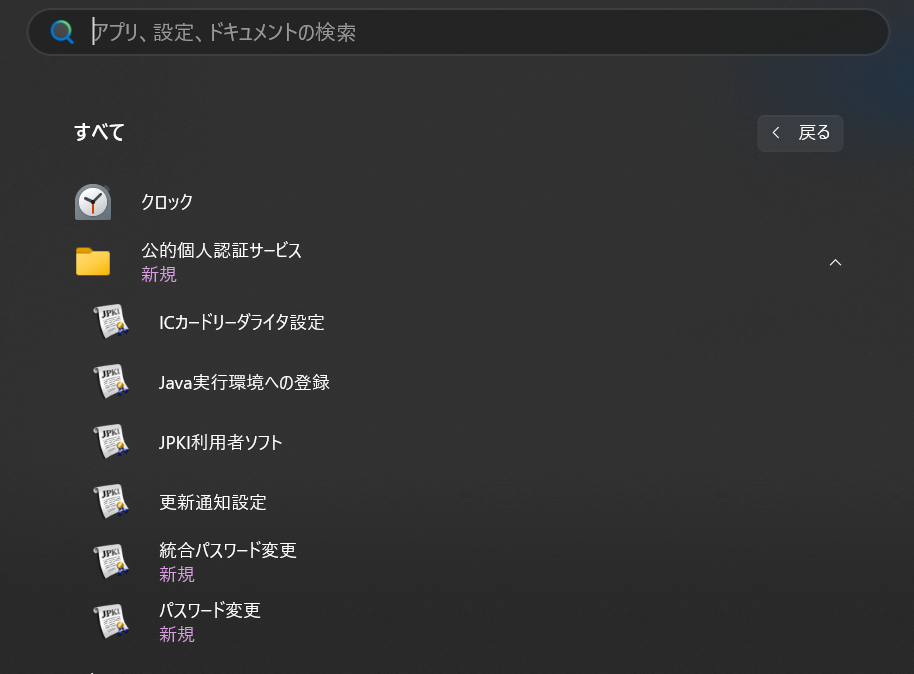Image resolution: width=914 pixels, height=674 pixels.
Task: Collapse the 公的個人認証サービス folder chevron
Action: pyautogui.click(x=836, y=262)
